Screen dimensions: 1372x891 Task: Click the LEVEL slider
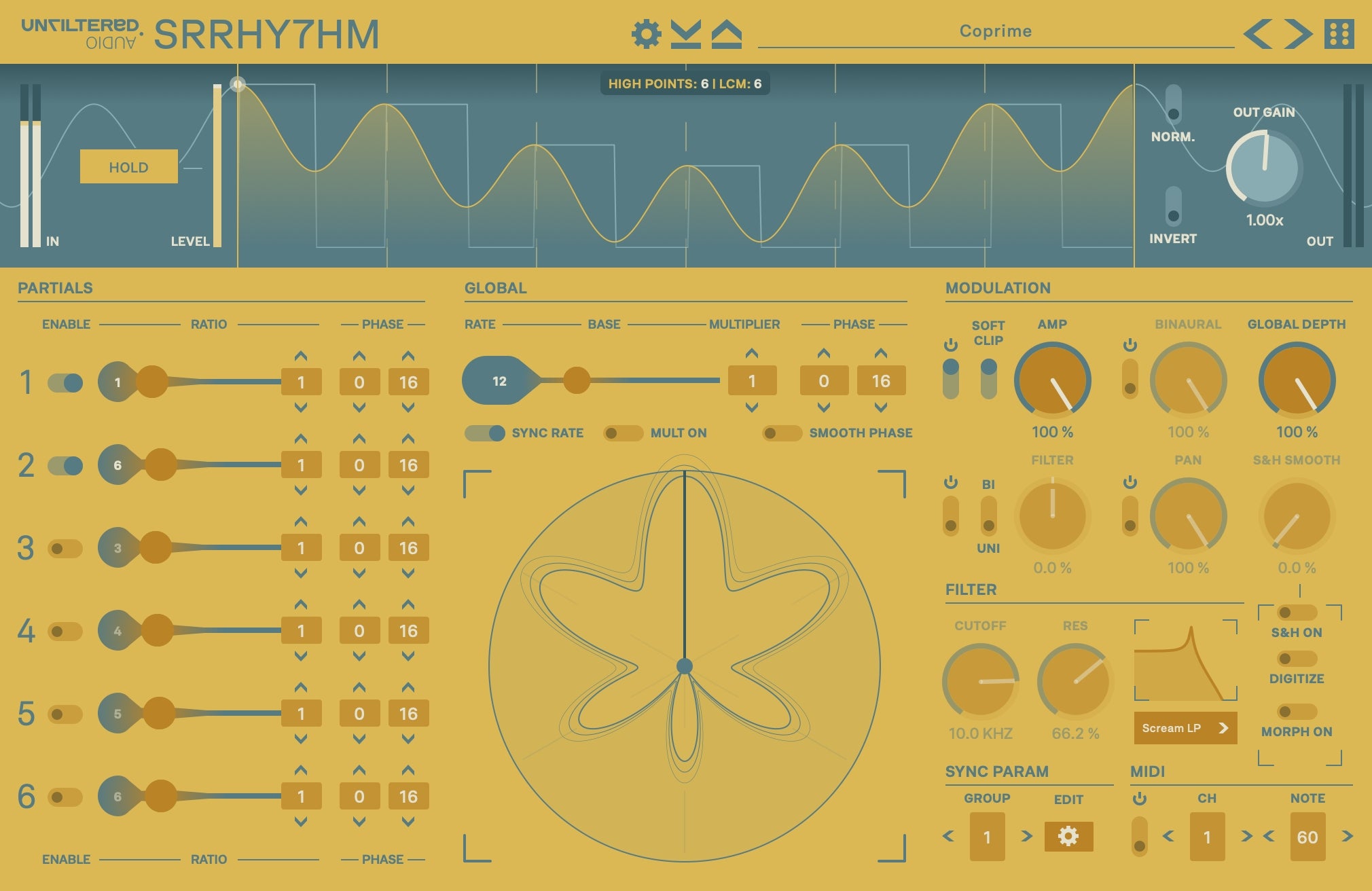point(217,166)
